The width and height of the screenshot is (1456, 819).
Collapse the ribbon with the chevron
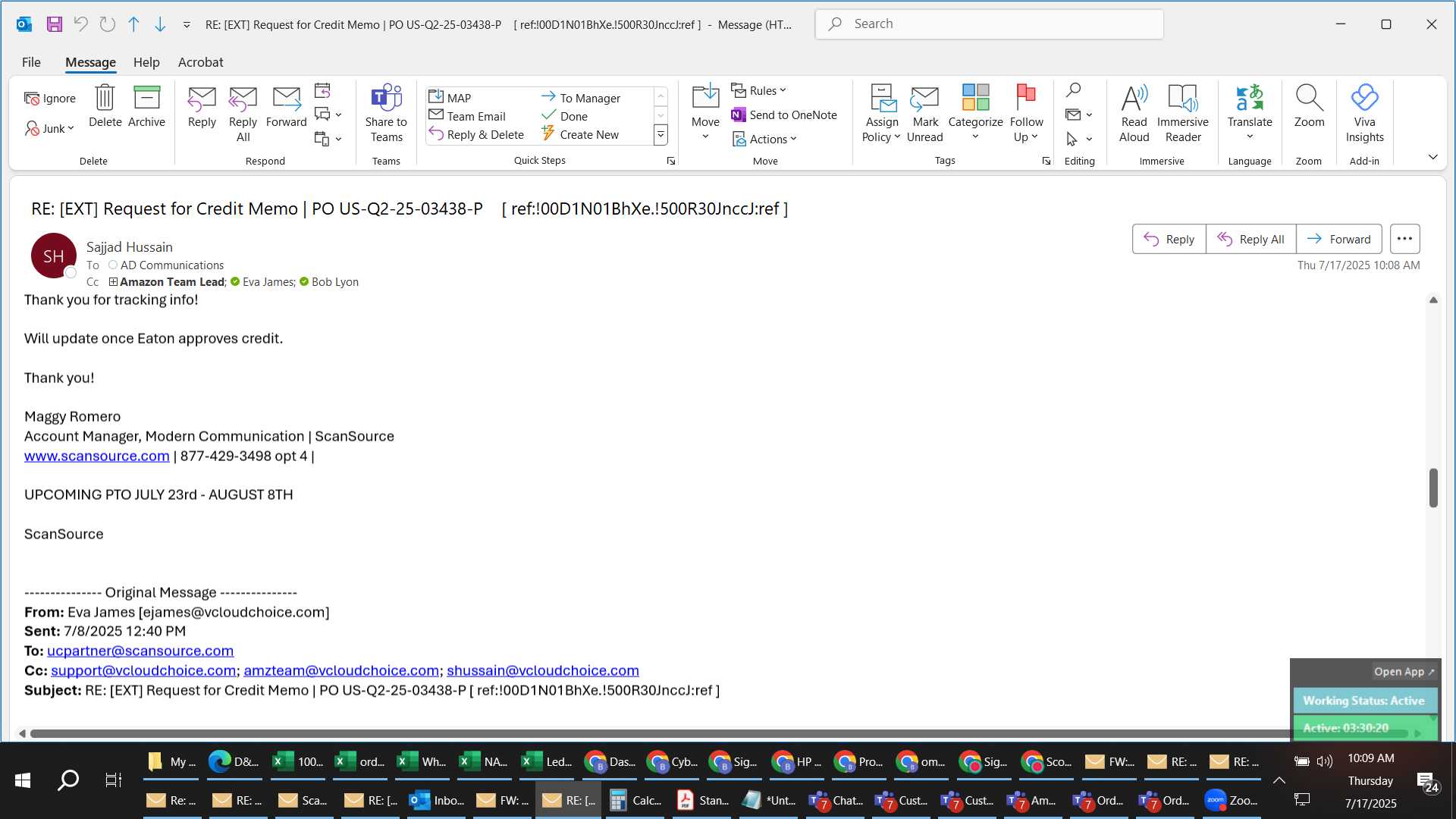click(x=1432, y=157)
